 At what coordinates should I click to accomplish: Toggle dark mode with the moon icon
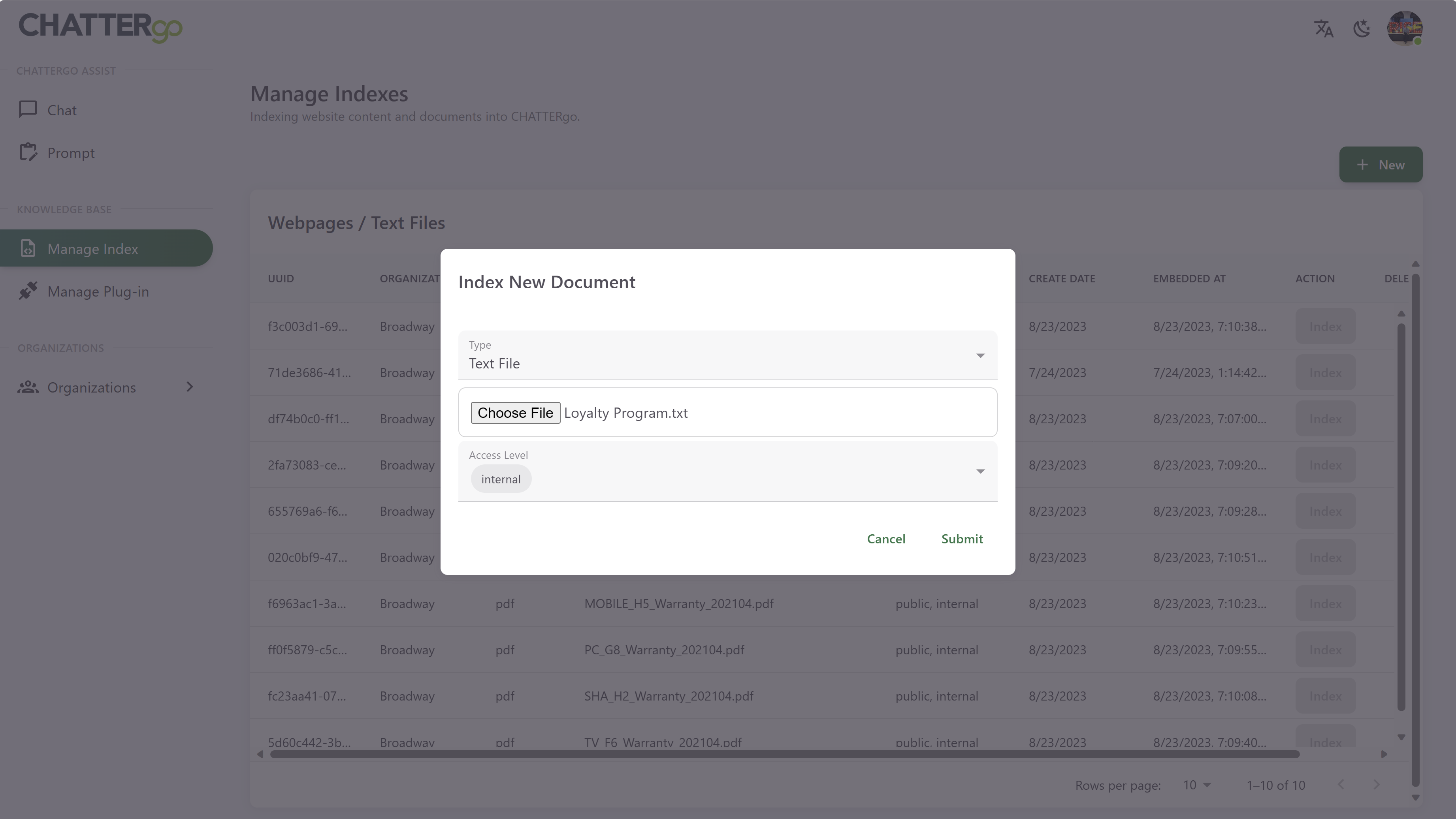pos(1362,28)
